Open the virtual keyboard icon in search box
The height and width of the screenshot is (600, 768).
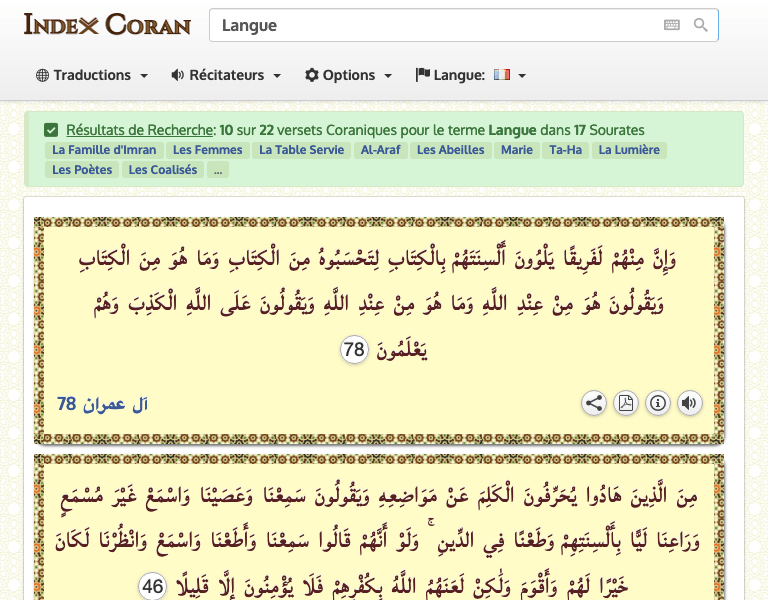(672, 25)
